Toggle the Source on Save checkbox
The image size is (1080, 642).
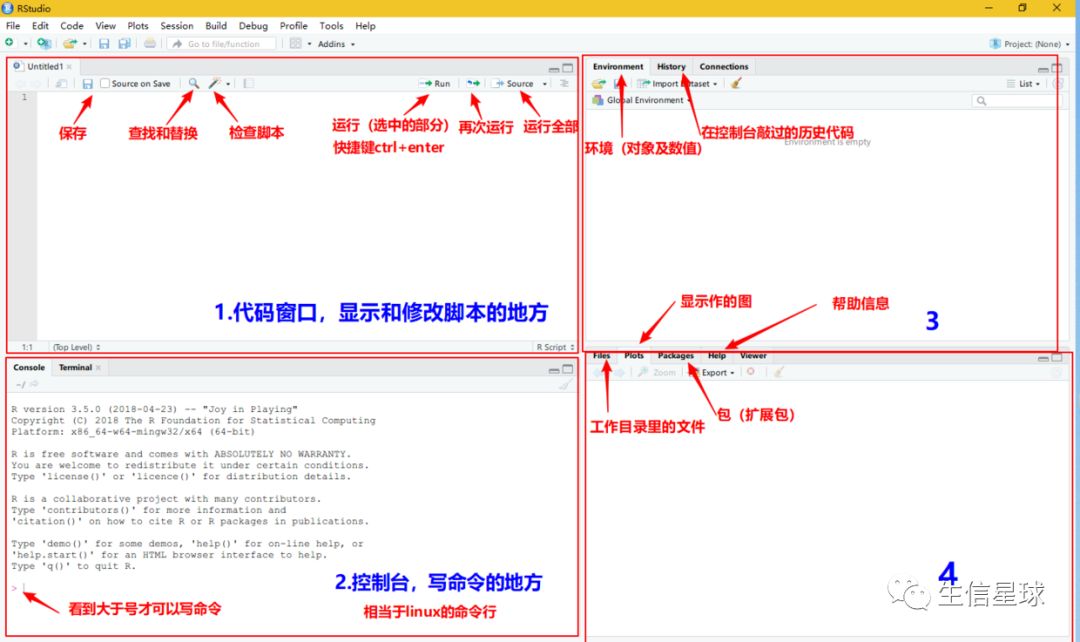tap(105, 83)
